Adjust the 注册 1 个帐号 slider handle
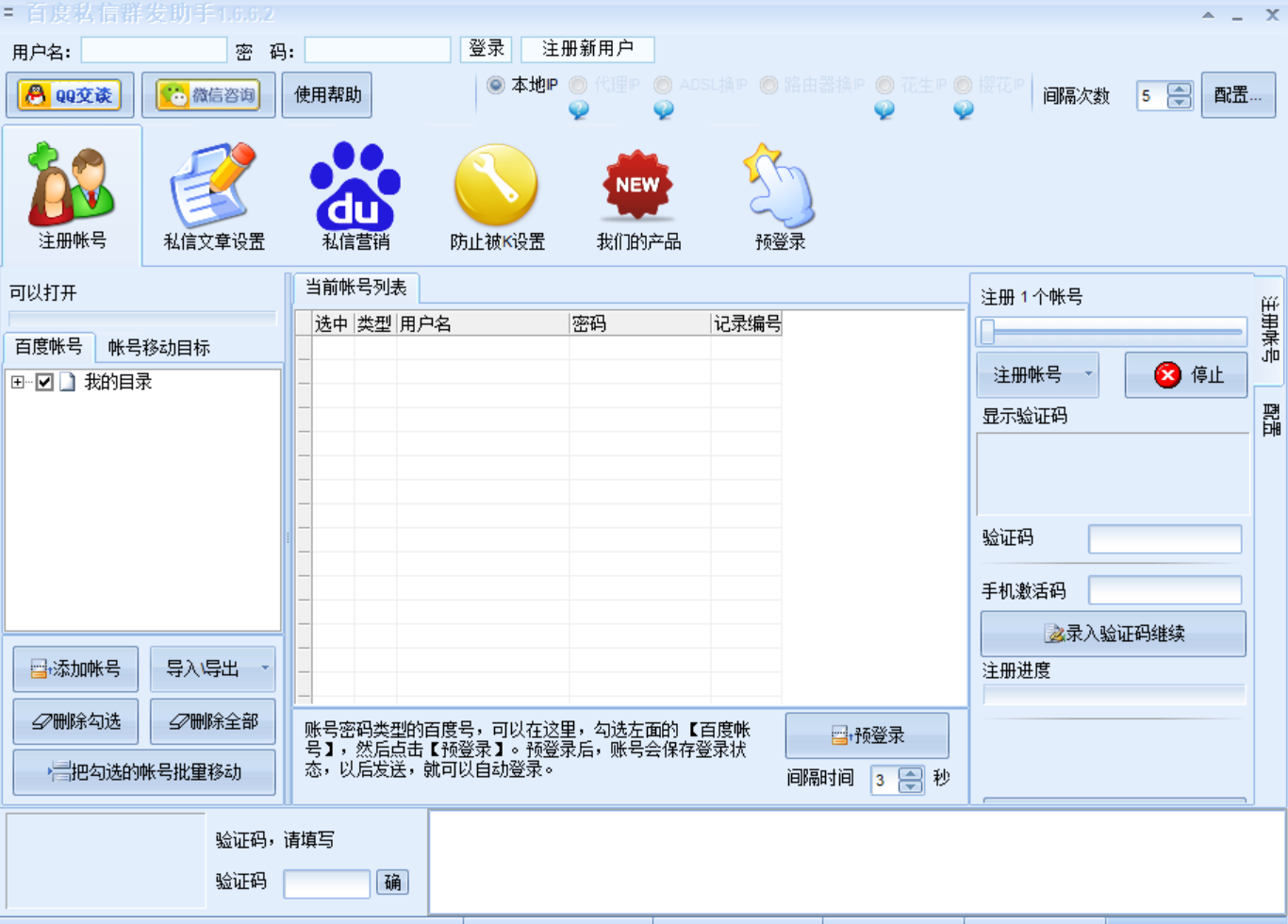The height and width of the screenshot is (924, 1288). pyautogui.click(x=987, y=332)
